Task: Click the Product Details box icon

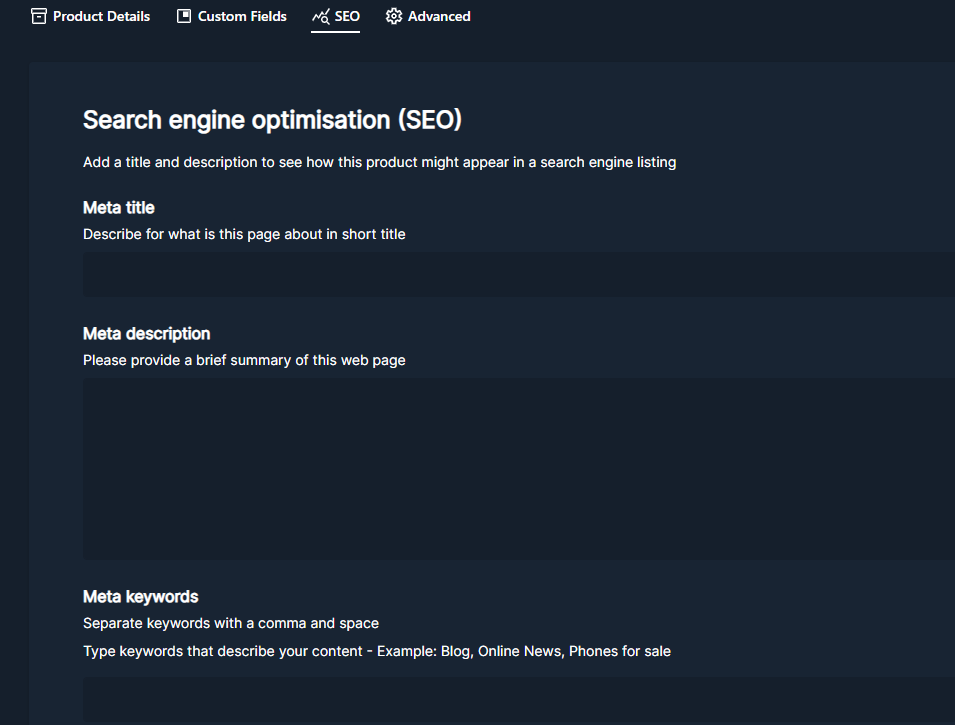Action: point(39,16)
